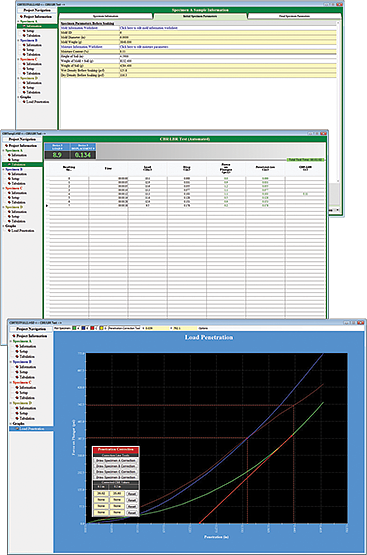367x555 pixels.
Task: Collapse Specimen C node in graph window tree
Action: pyautogui.click(x=11, y=382)
